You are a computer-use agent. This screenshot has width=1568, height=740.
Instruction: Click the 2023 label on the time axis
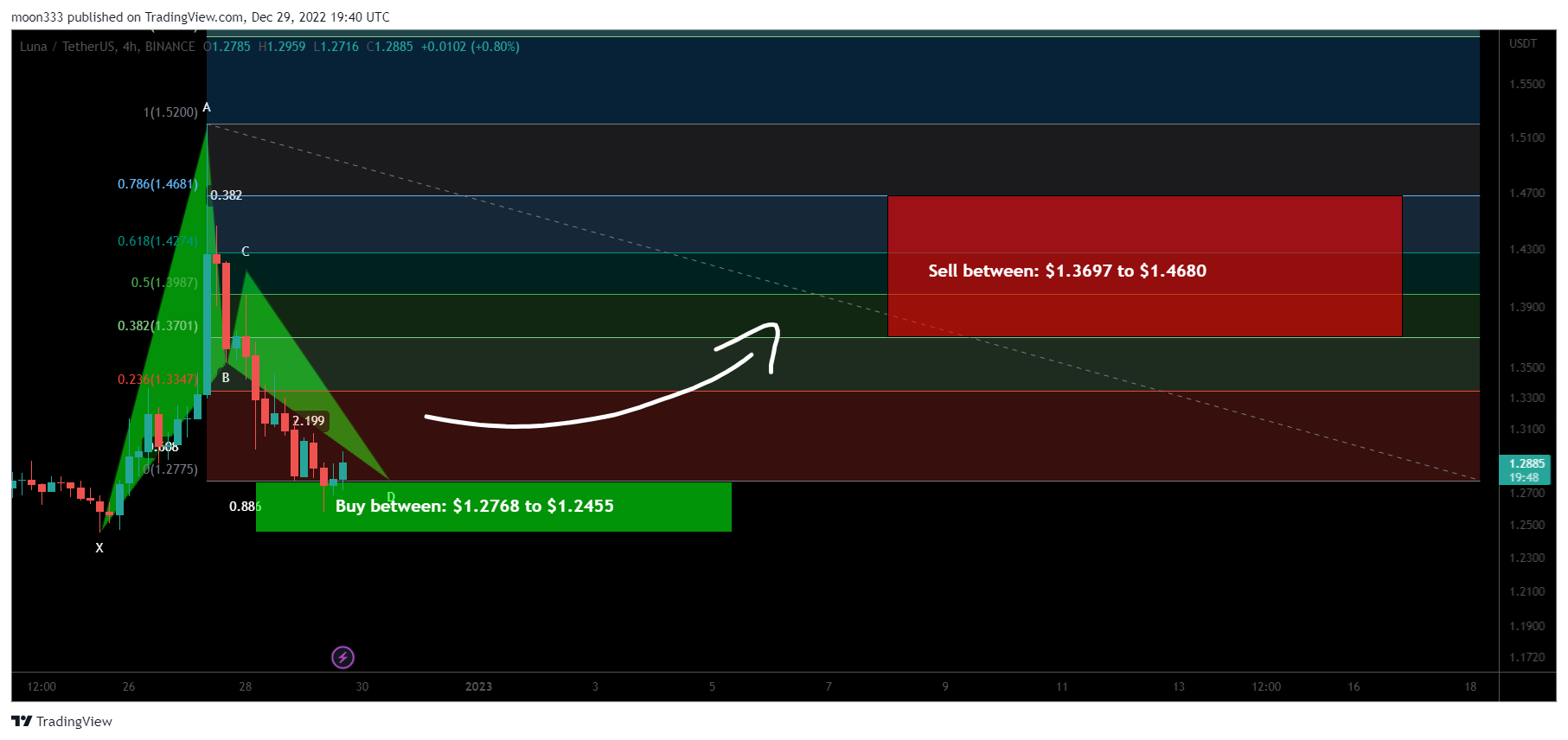(478, 686)
